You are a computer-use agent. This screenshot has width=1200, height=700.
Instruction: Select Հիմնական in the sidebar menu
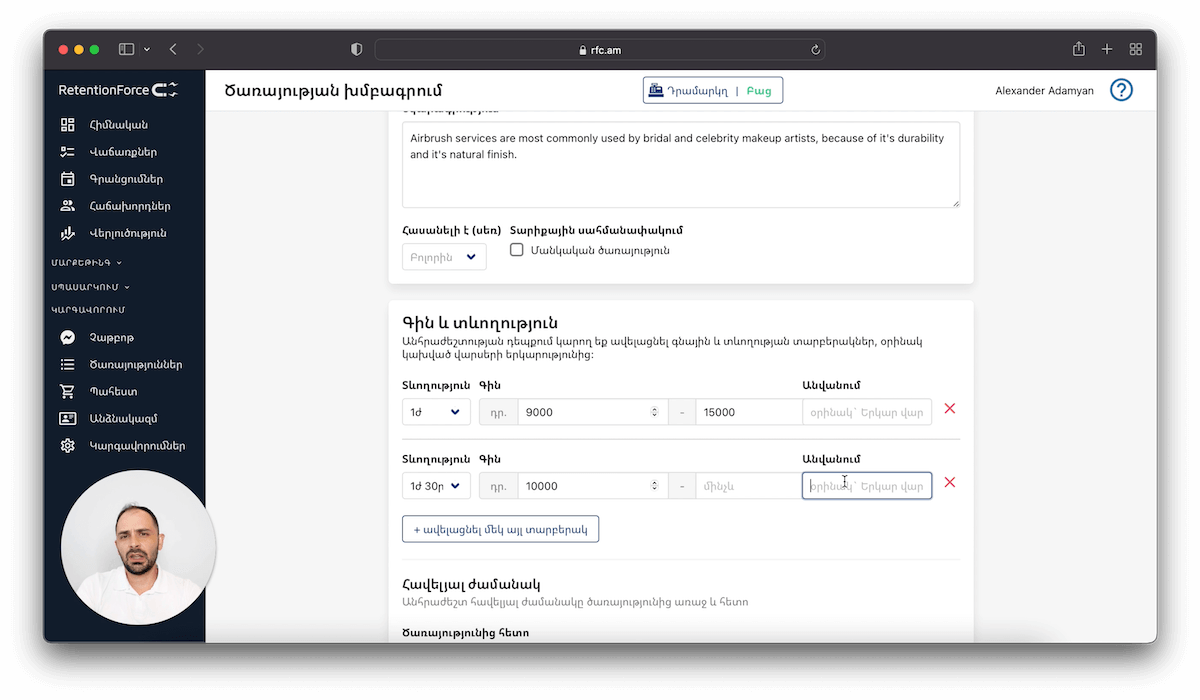tap(119, 125)
